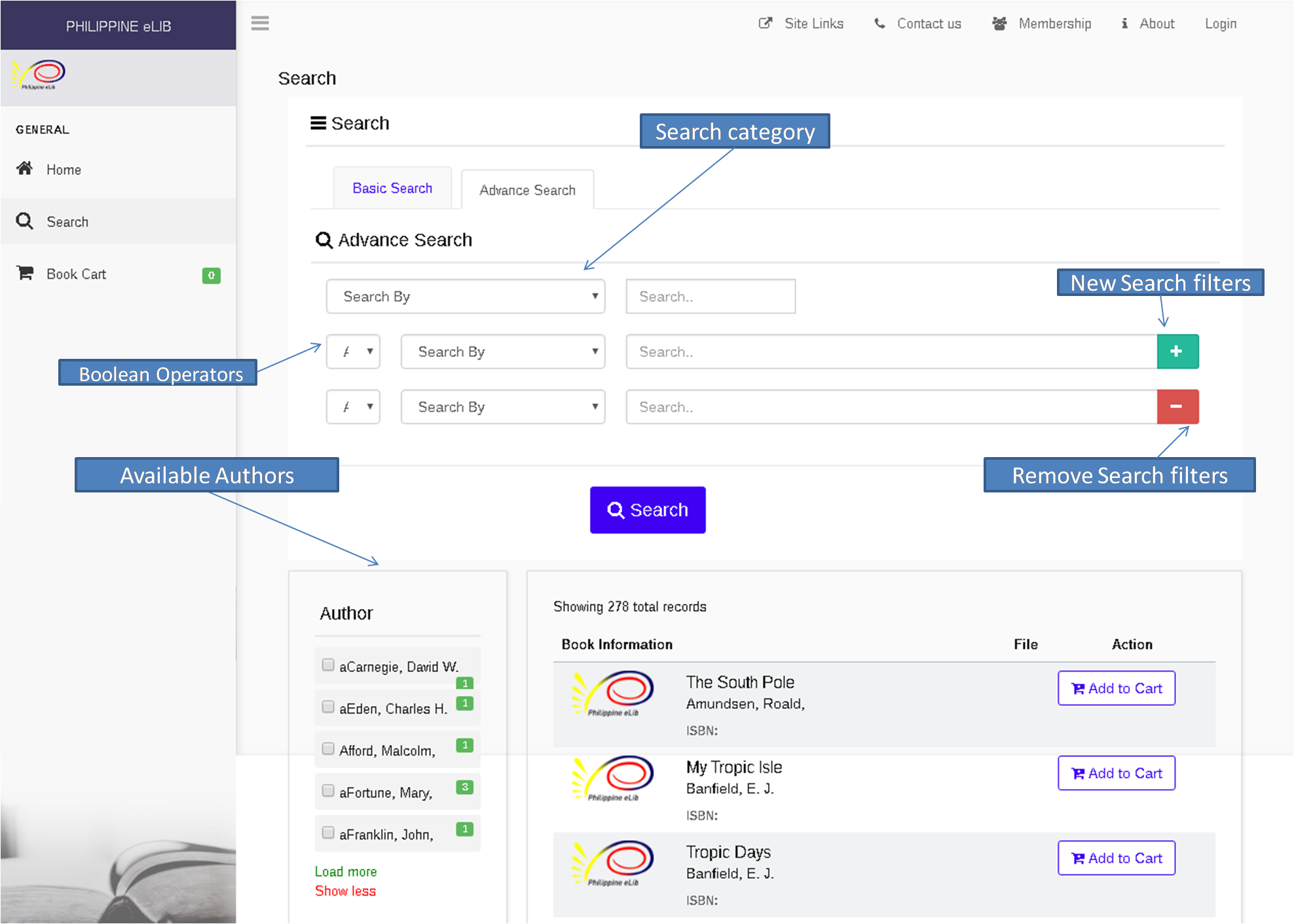This screenshot has height=924, width=1294.
Task: Click the hamburger menu toggle icon
Action: pos(260,24)
